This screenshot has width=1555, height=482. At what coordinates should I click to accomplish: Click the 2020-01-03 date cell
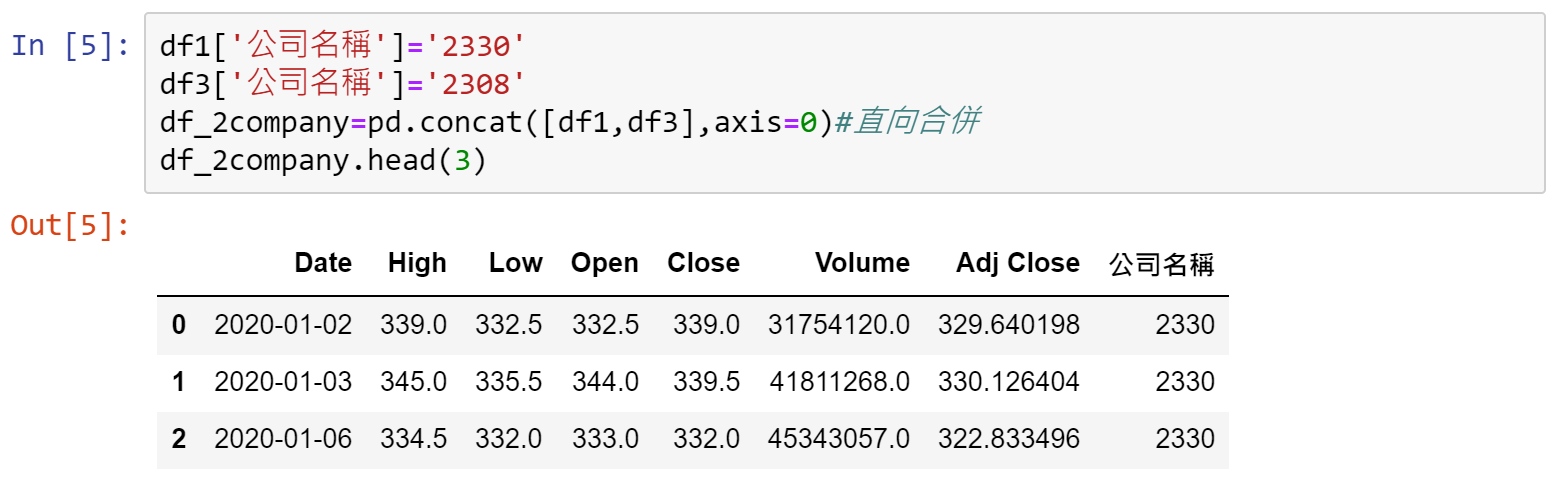(283, 382)
